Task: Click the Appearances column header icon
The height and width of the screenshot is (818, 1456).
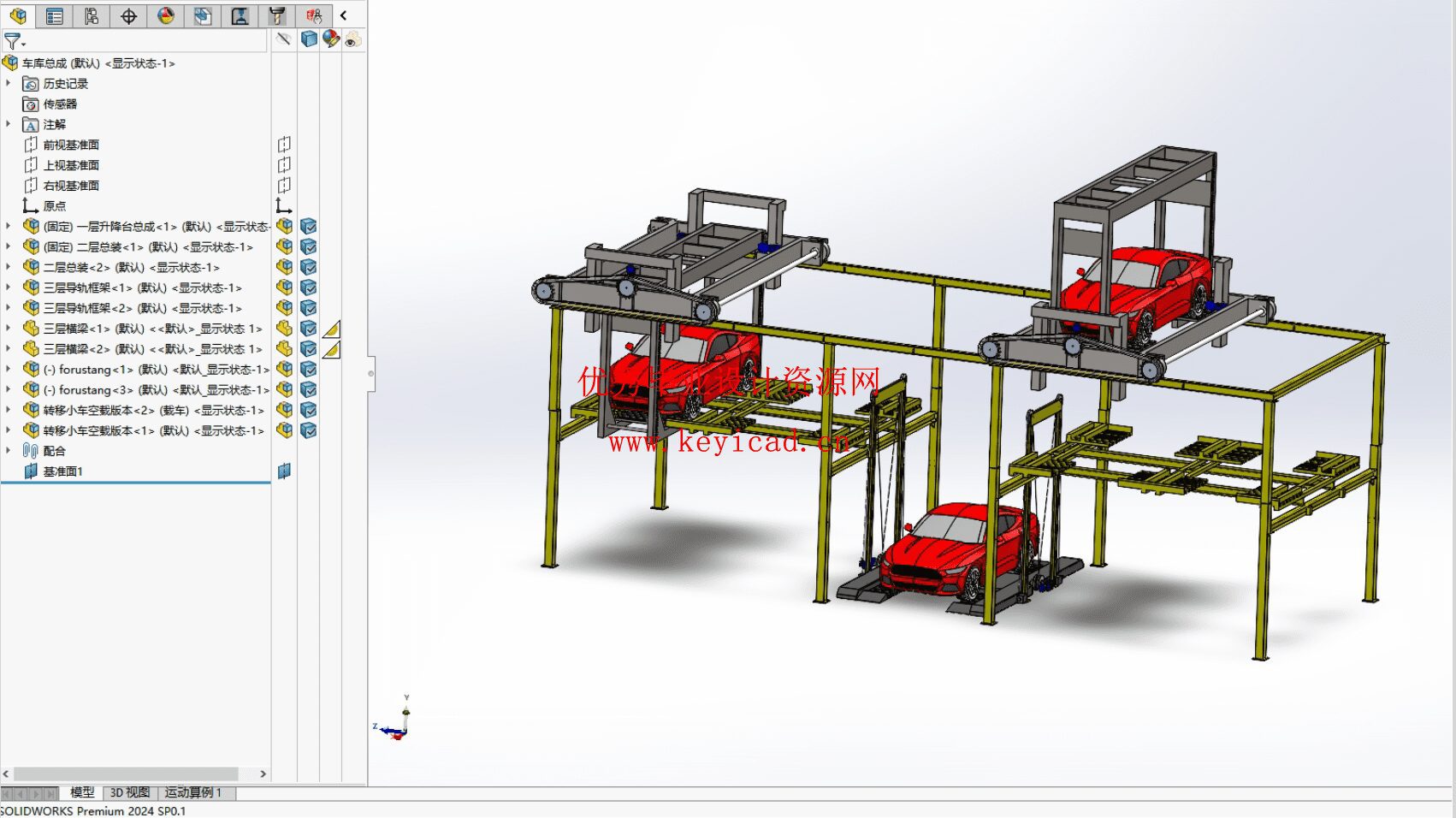Action: (x=331, y=39)
